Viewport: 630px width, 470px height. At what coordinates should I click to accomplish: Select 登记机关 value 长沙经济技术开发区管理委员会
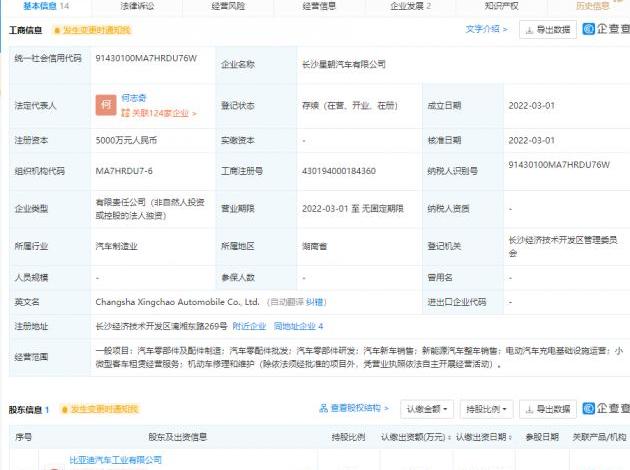563,247
